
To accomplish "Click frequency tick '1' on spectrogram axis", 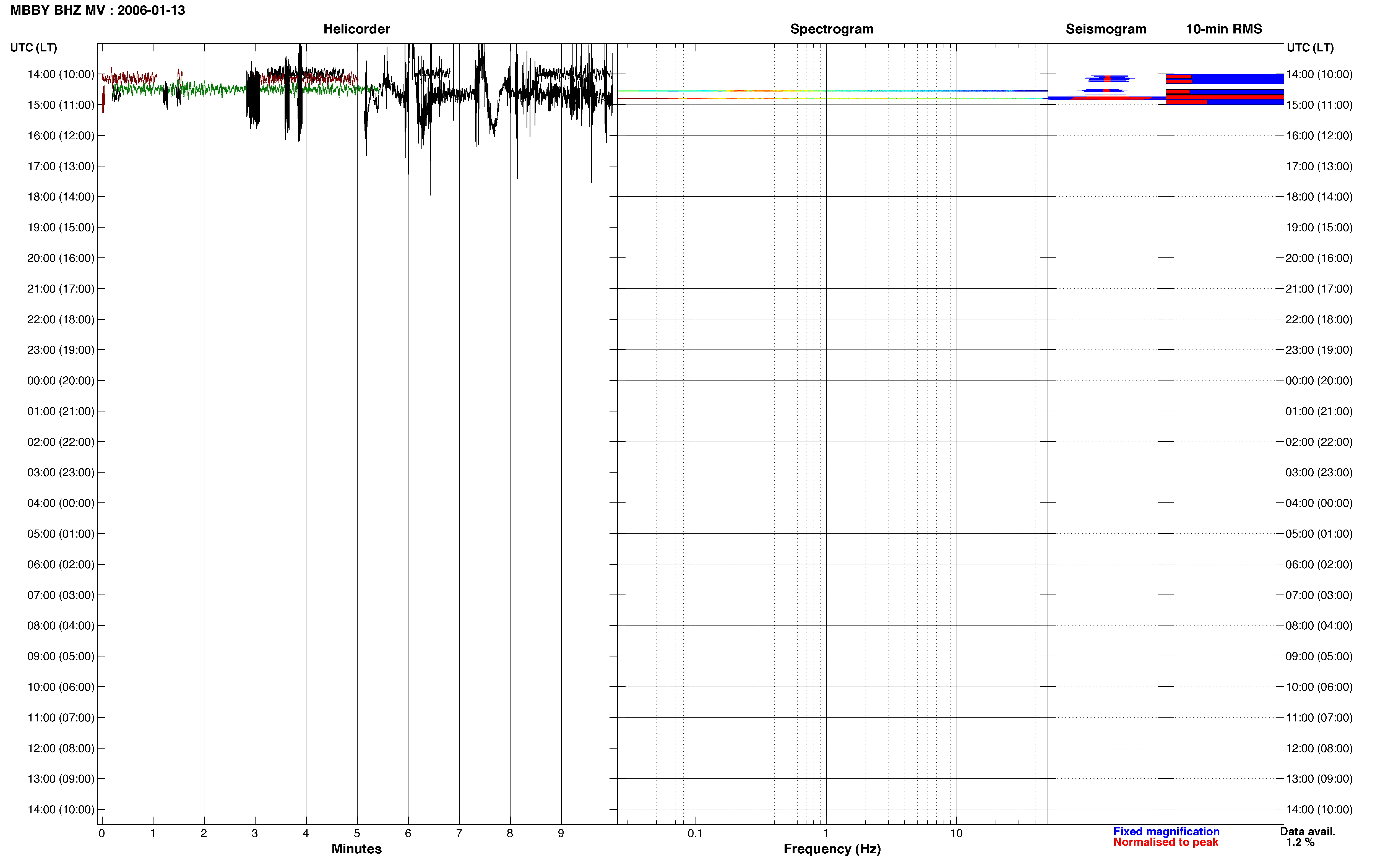I will point(826,833).
